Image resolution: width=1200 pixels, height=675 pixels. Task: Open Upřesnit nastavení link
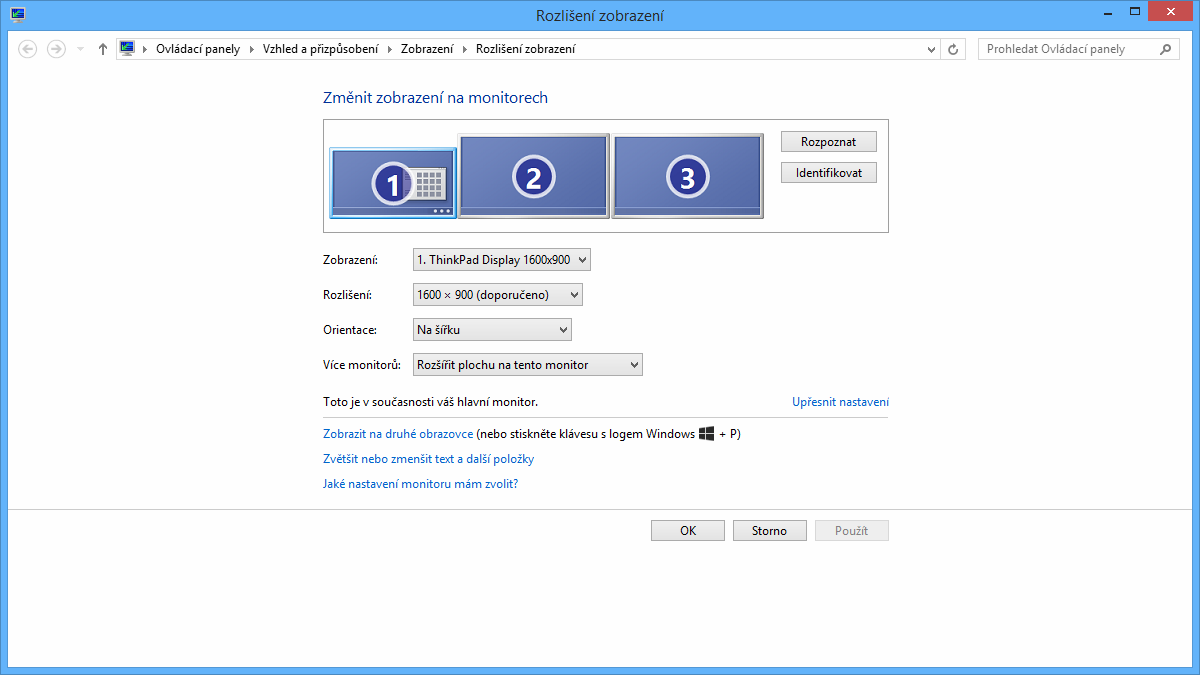(x=840, y=402)
